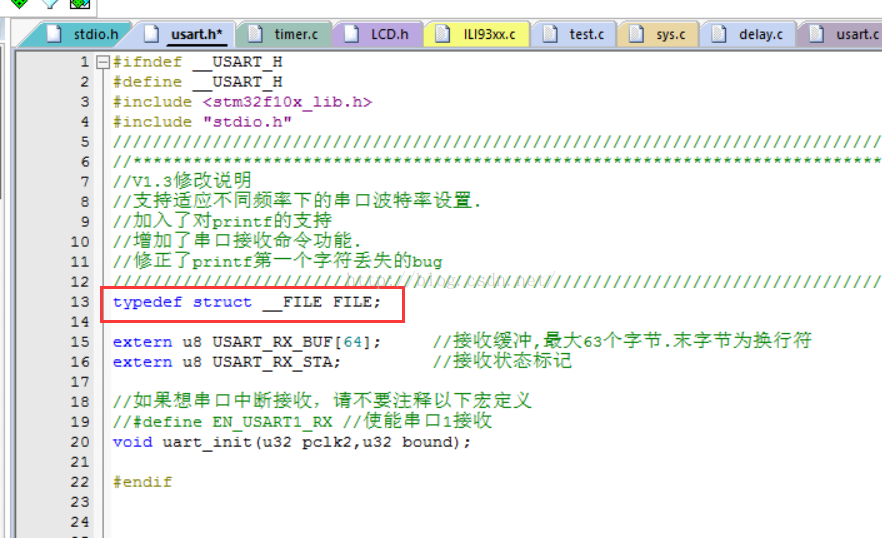Click line number 13 in the gutter

pos(80,302)
